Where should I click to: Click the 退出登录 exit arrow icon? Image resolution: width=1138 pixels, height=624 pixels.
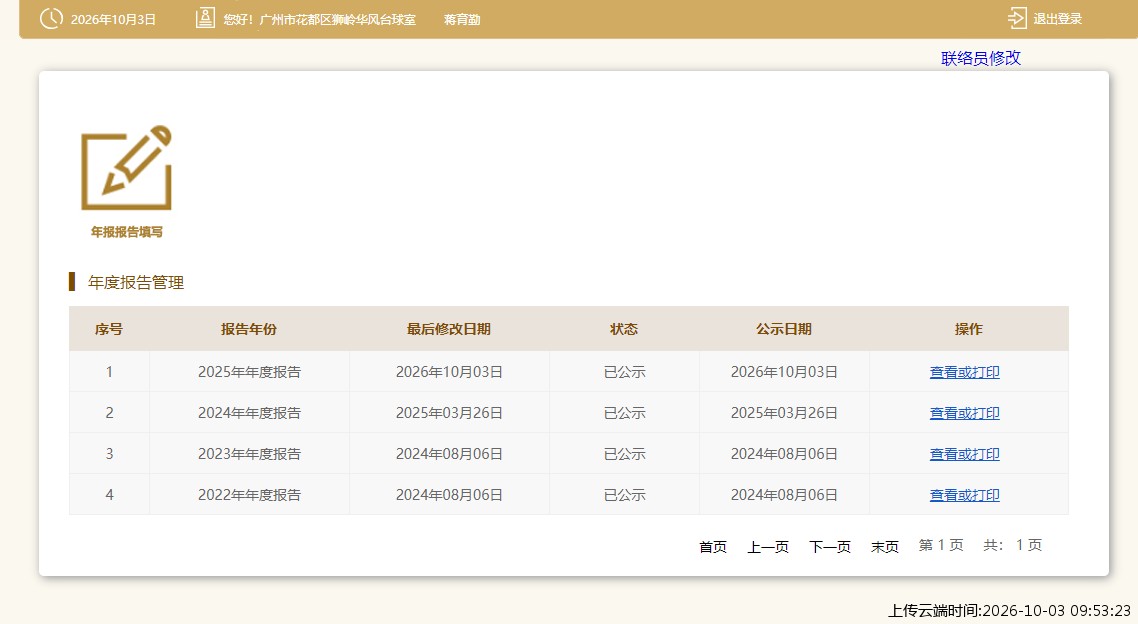(x=1018, y=19)
